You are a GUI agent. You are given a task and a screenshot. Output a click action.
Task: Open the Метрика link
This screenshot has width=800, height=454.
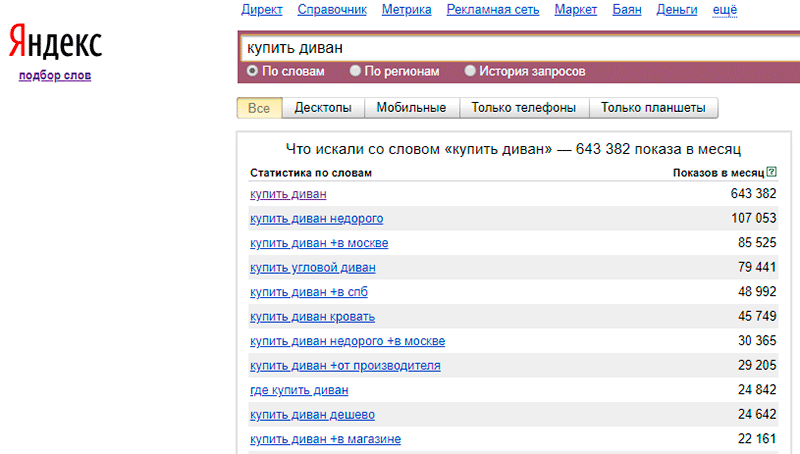click(x=407, y=10)
